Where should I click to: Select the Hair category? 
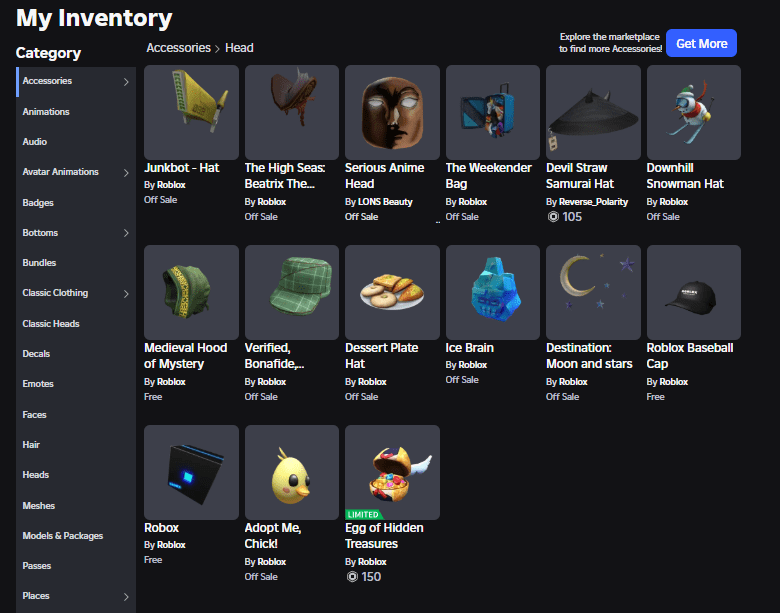click(x=31, y=445)
